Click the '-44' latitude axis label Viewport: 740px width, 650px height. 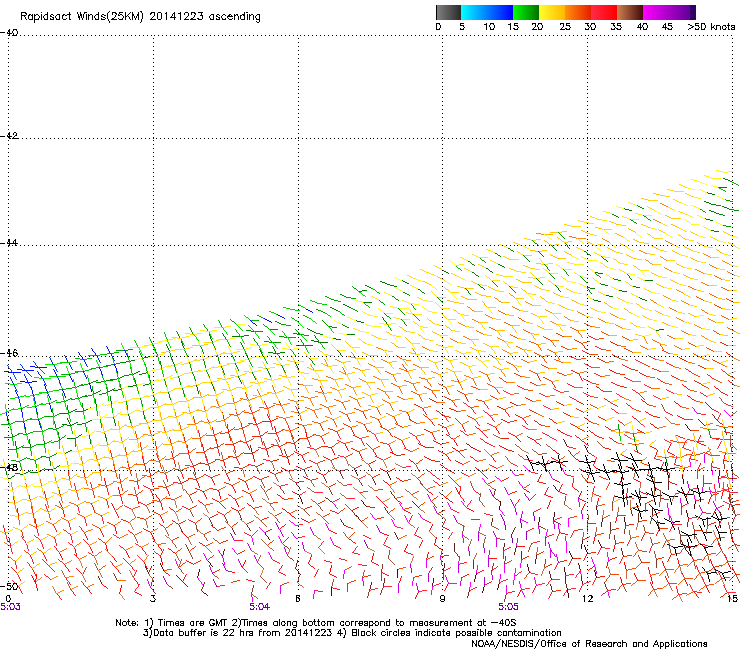tap(9, 243)
